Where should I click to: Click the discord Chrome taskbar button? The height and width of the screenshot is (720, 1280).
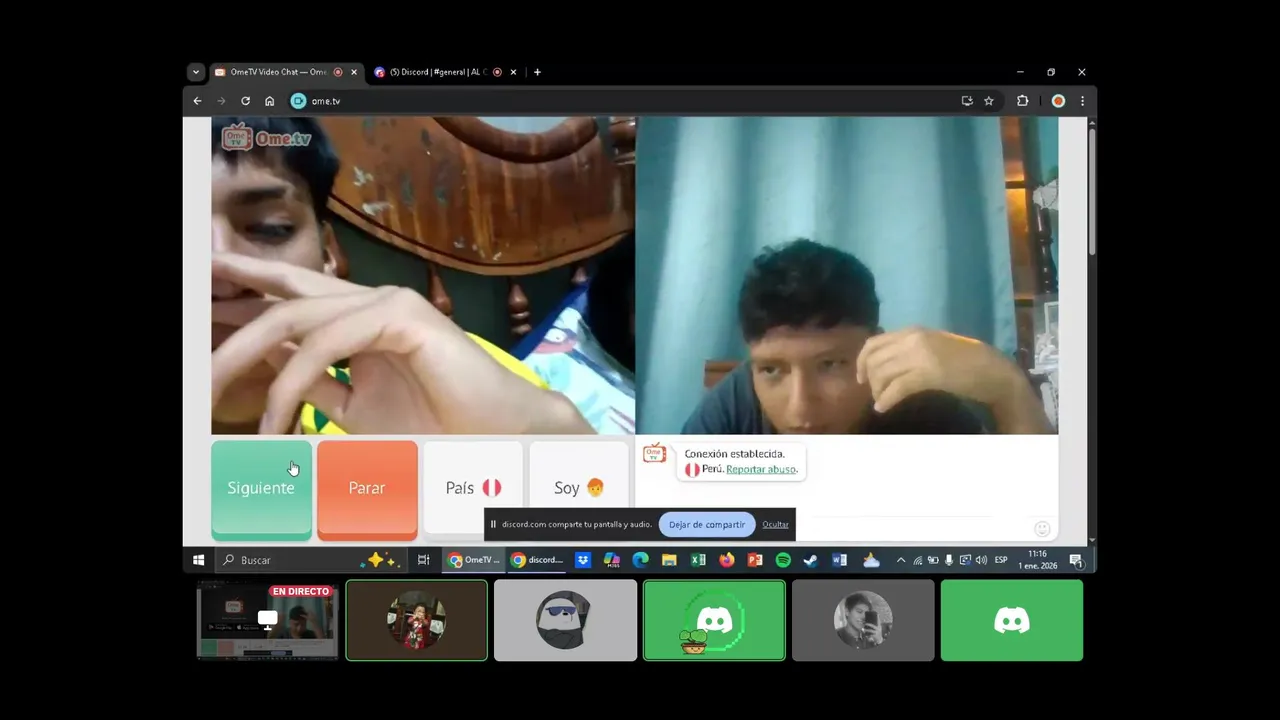(537, 560)
